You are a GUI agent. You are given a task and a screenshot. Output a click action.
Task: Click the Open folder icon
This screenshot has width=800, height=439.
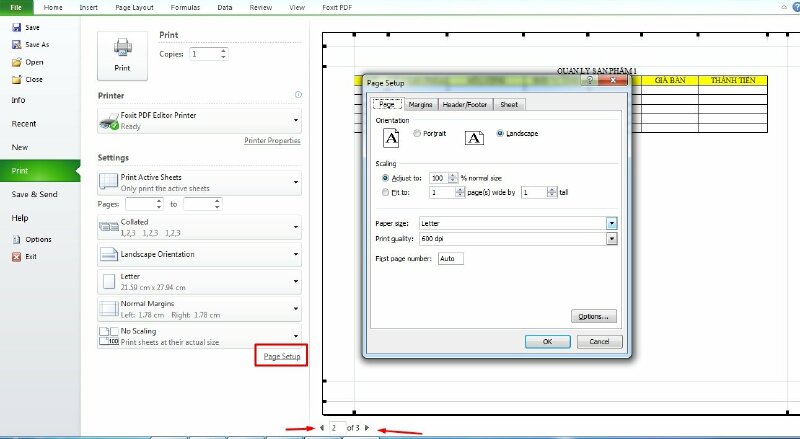16,62
